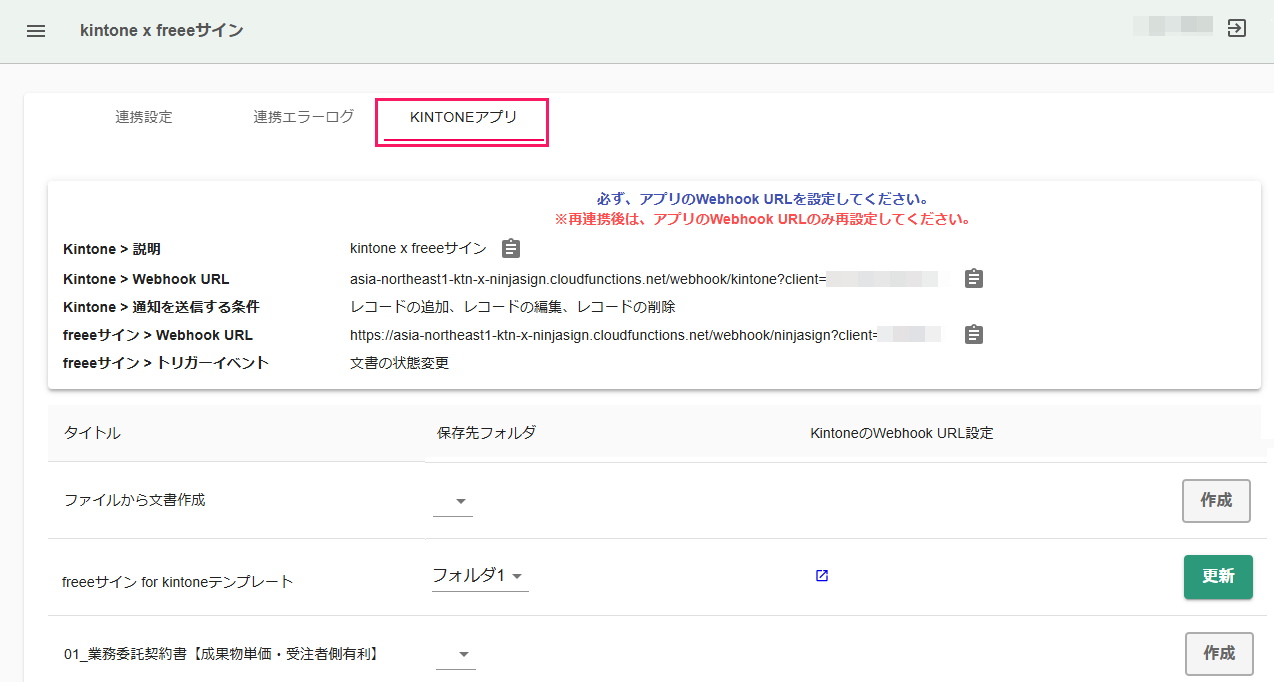Click the Kintone > 通知を送信する条件 label
The image size is (1274, 682).
coord(161,307)
